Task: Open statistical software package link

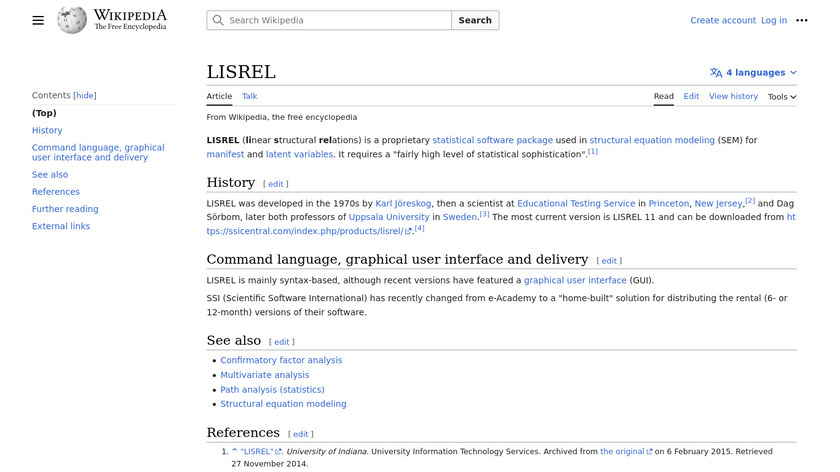Action: pyautogui.click(x=492, y=140)
